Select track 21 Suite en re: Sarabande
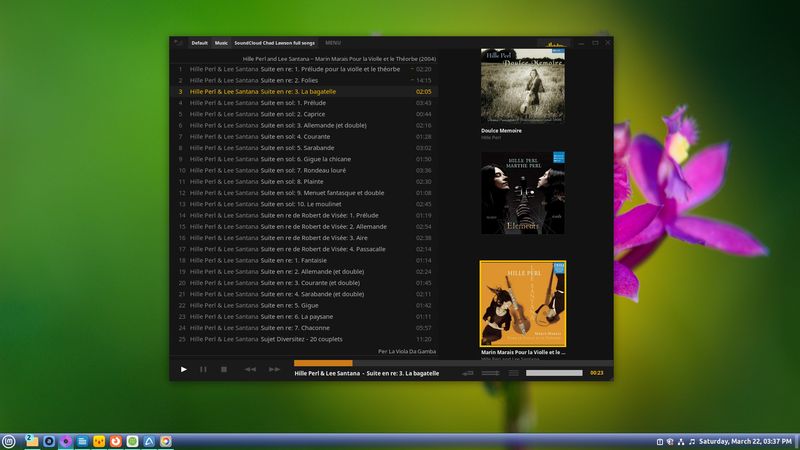Screen dimensions: 800x450 coord(305,294)
